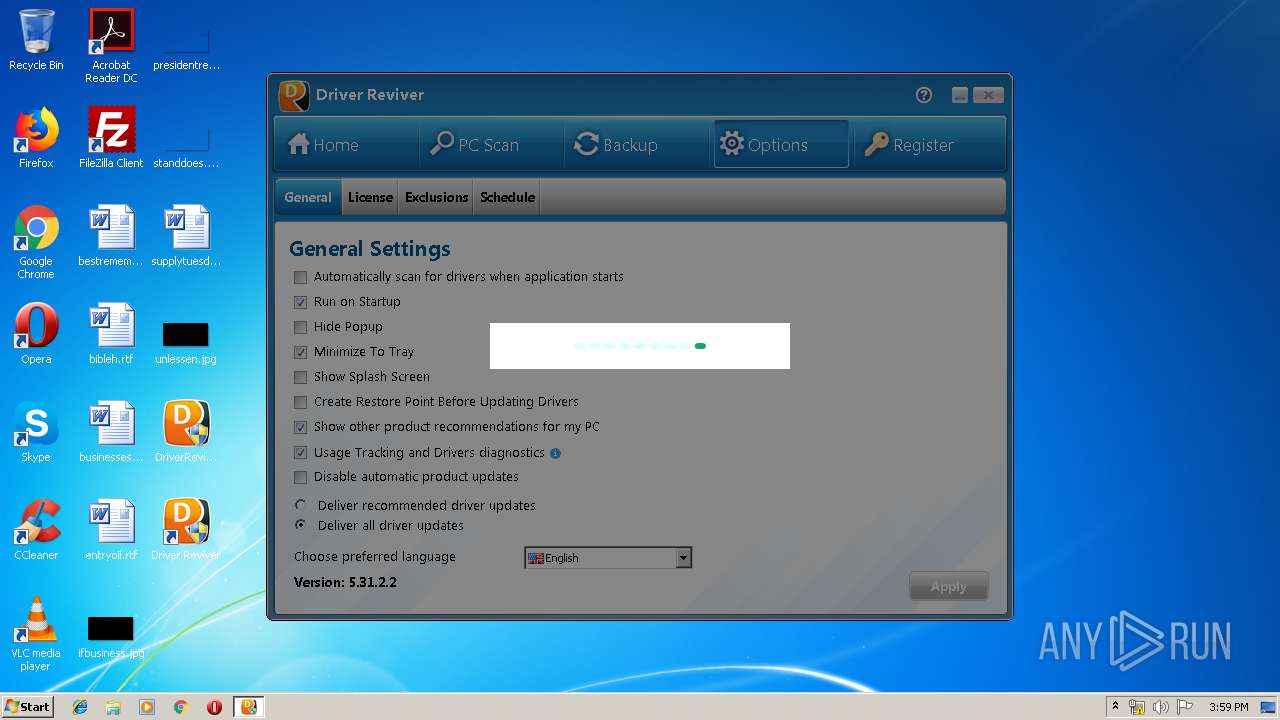Close the Driver Reviver window
This screenshot has width=1280, height=720.
point(988,95)
